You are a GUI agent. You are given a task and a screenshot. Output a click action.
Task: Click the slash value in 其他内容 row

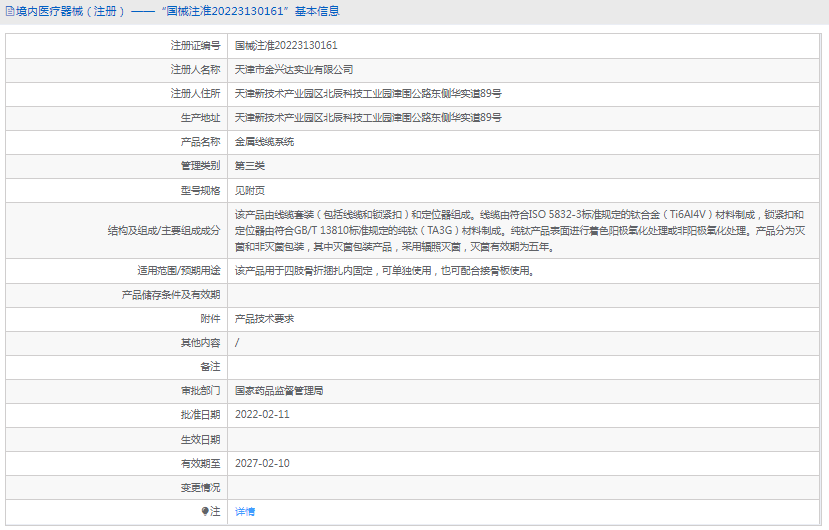(237, 343)
